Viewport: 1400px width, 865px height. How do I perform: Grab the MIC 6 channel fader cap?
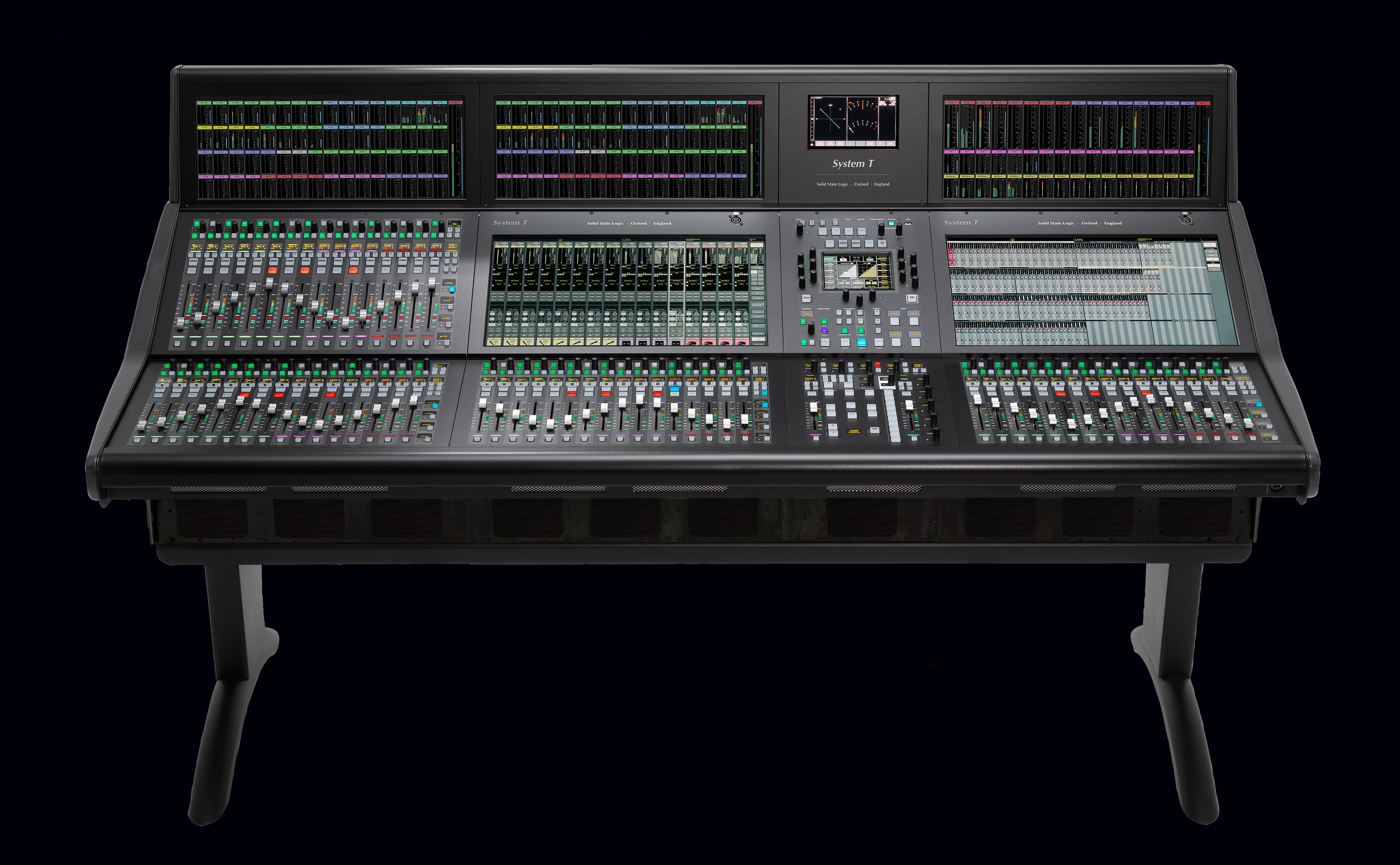point(269,283)
